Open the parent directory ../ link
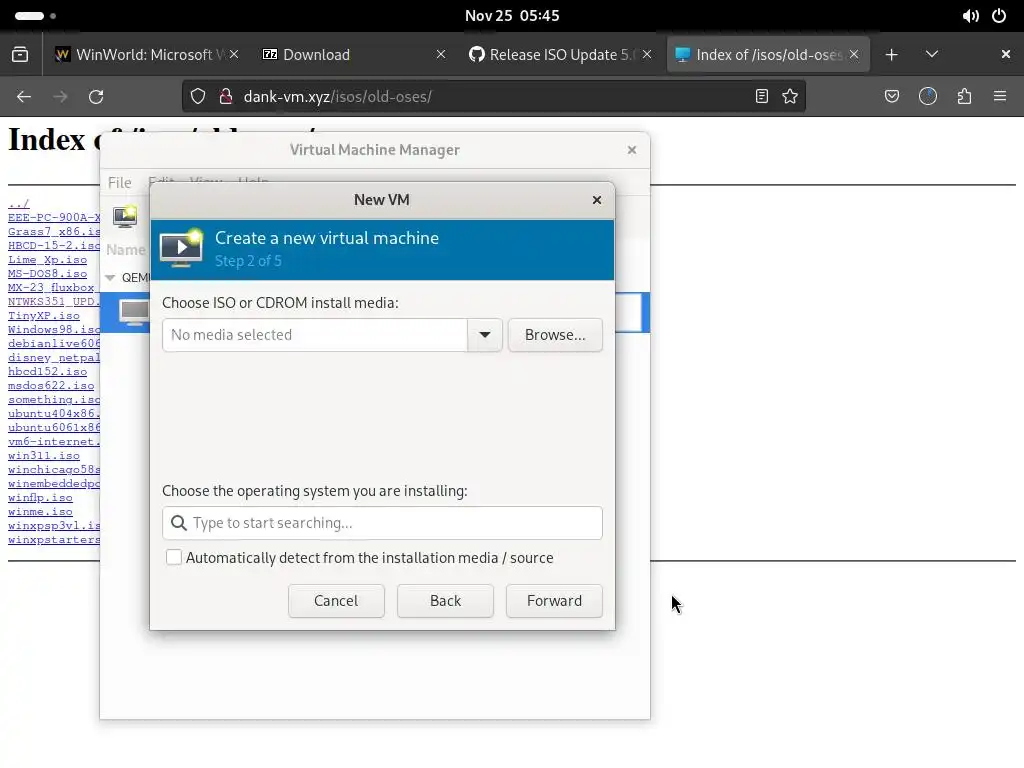 pyautogui.click(x=19, y=203)
